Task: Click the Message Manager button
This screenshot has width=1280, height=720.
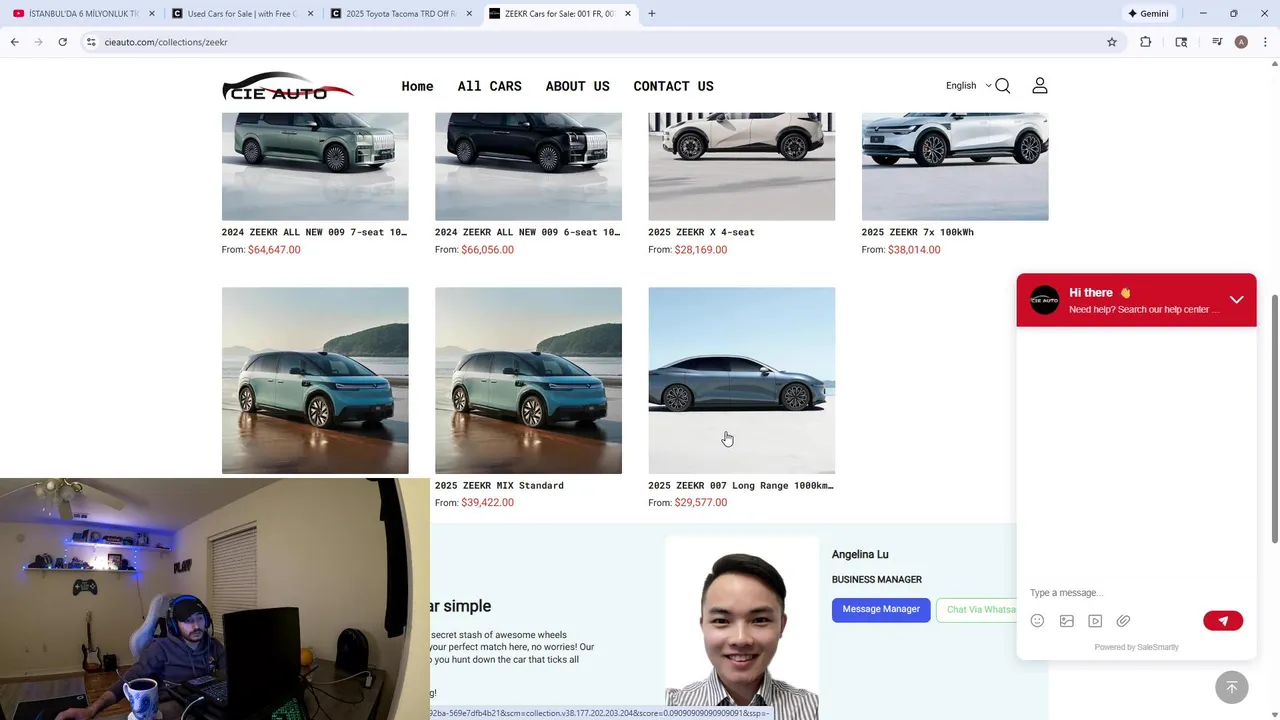Action: click(x=881, y=610)
